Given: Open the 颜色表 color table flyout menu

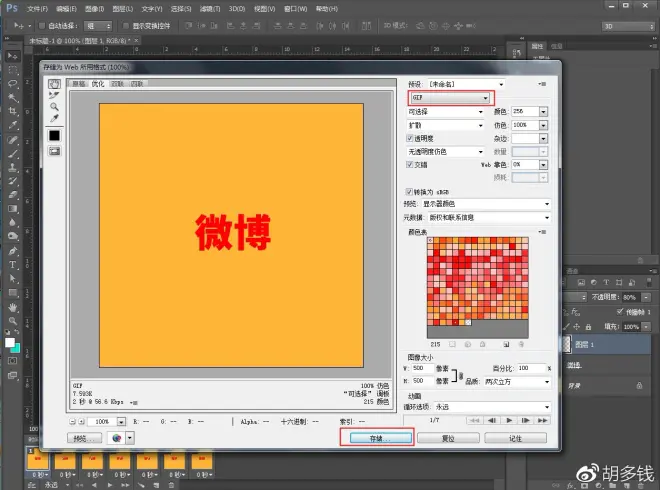Looking at the screenshot, I should pyautogui.click(x=542, y=232).
